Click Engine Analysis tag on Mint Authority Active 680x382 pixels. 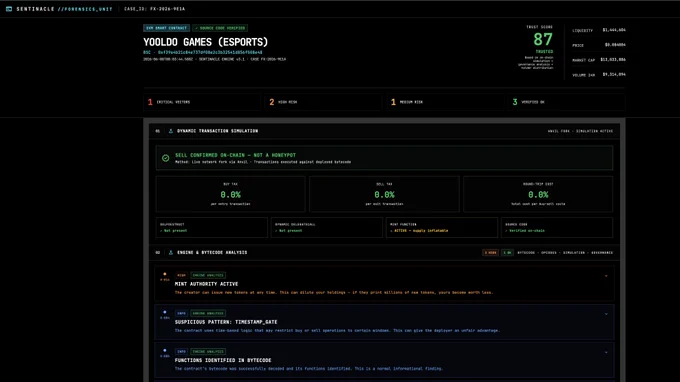208,275
